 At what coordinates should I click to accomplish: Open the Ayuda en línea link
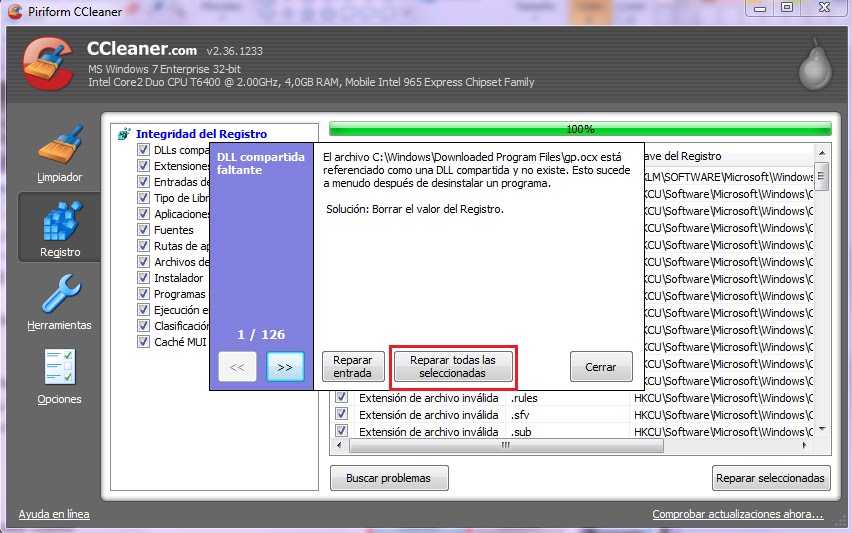pyautogui.click(x=54, y=514)
